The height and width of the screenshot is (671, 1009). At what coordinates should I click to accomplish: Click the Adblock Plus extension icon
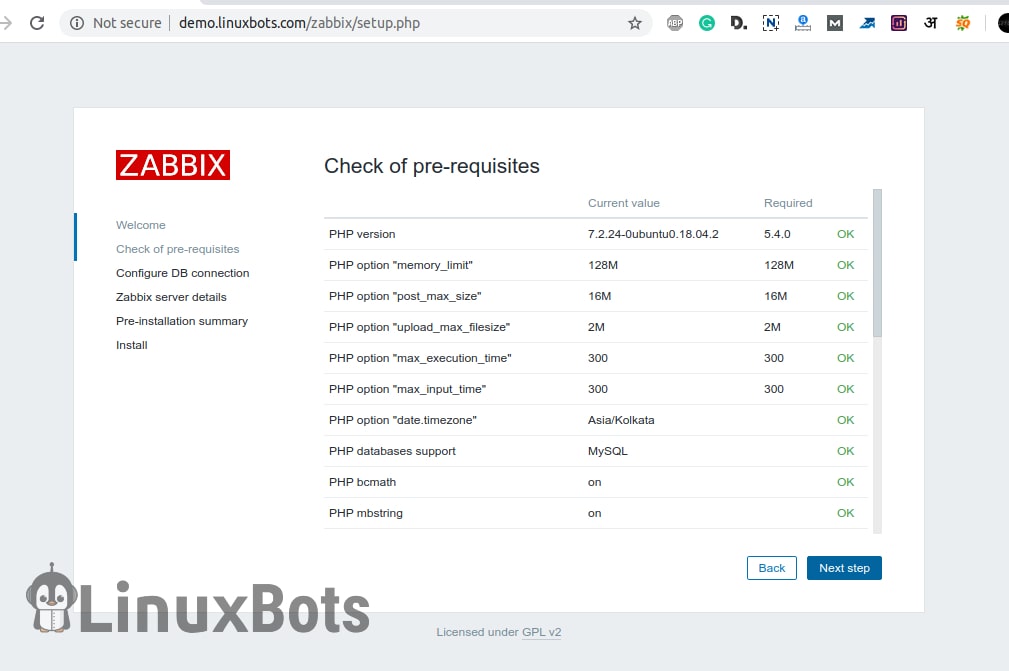(x=675, y=22)
